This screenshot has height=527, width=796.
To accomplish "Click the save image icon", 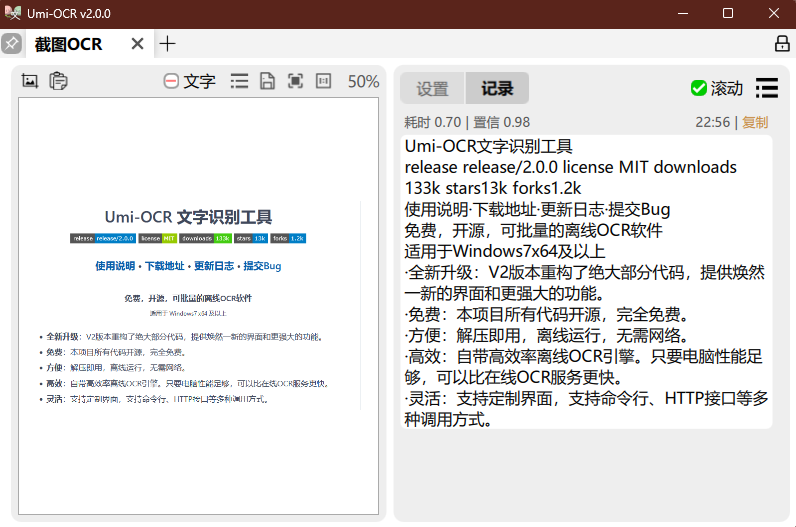I will [267, 82].
